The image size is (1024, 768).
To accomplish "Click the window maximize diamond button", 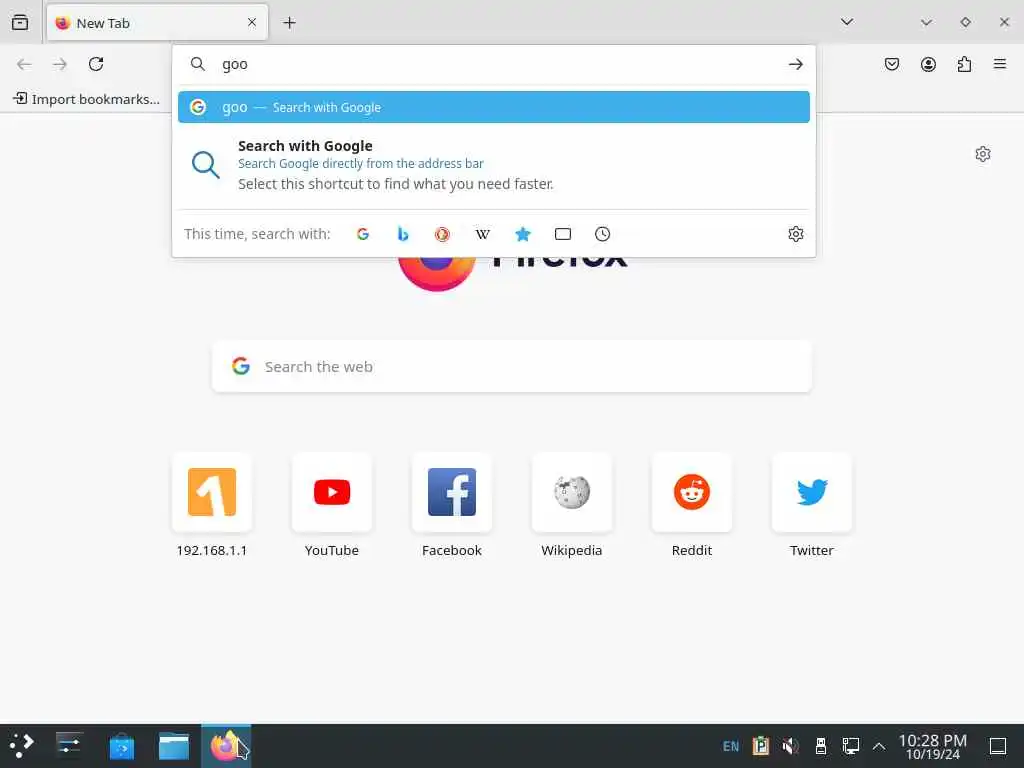I will tap(965, 22).
